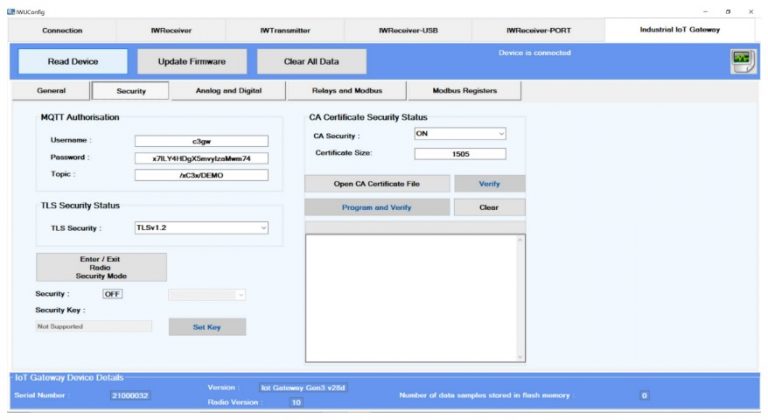The height and width of the screenshot is (420, 768).
Task: Click the Update Firmware button
Action: [x=192, y=61]
